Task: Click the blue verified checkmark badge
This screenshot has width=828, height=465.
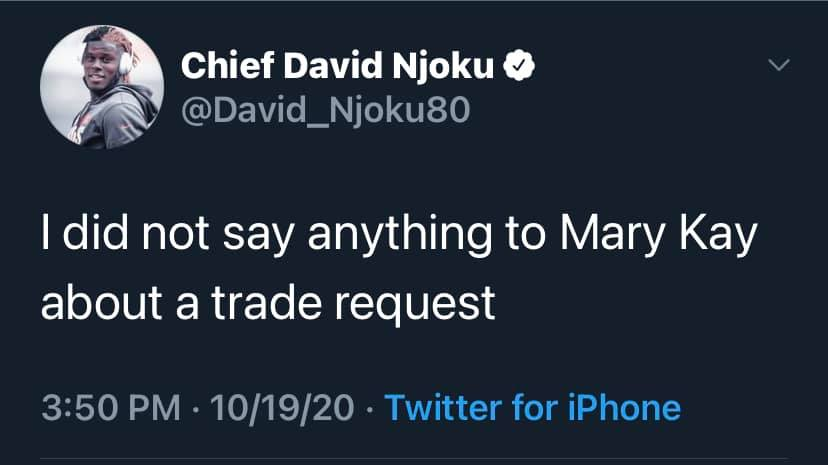Action: (x=519, y=65)
